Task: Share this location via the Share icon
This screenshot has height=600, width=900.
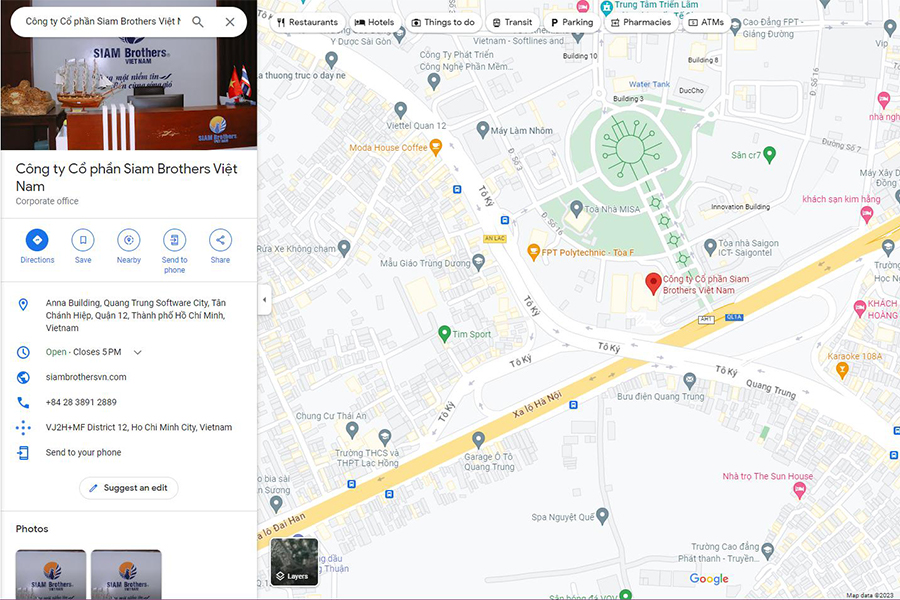Action: [220, 240]
